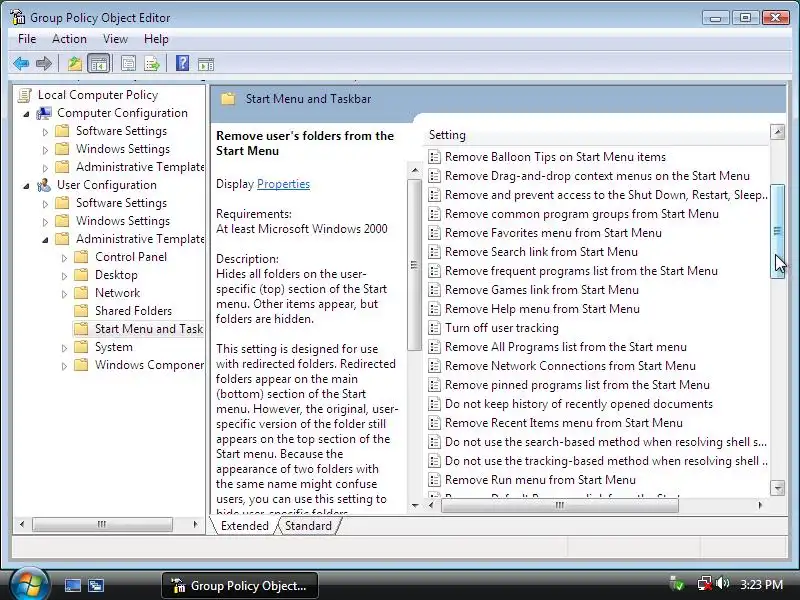Collapse the Computer Configuration node

click(x=27, y=114)
